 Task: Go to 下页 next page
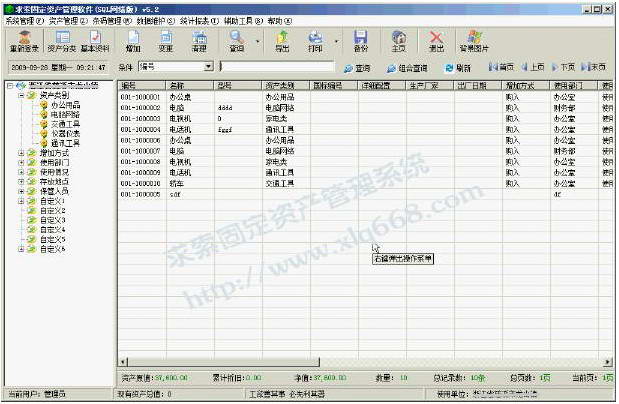pyautogui.click(x=563, y=67)
